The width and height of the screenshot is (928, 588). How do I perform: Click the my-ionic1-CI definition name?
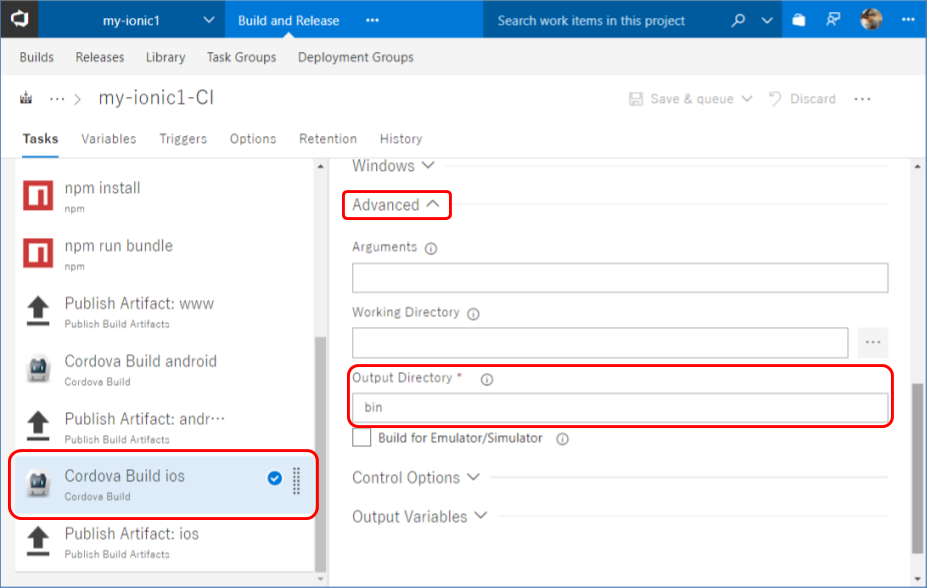[156, 98]
